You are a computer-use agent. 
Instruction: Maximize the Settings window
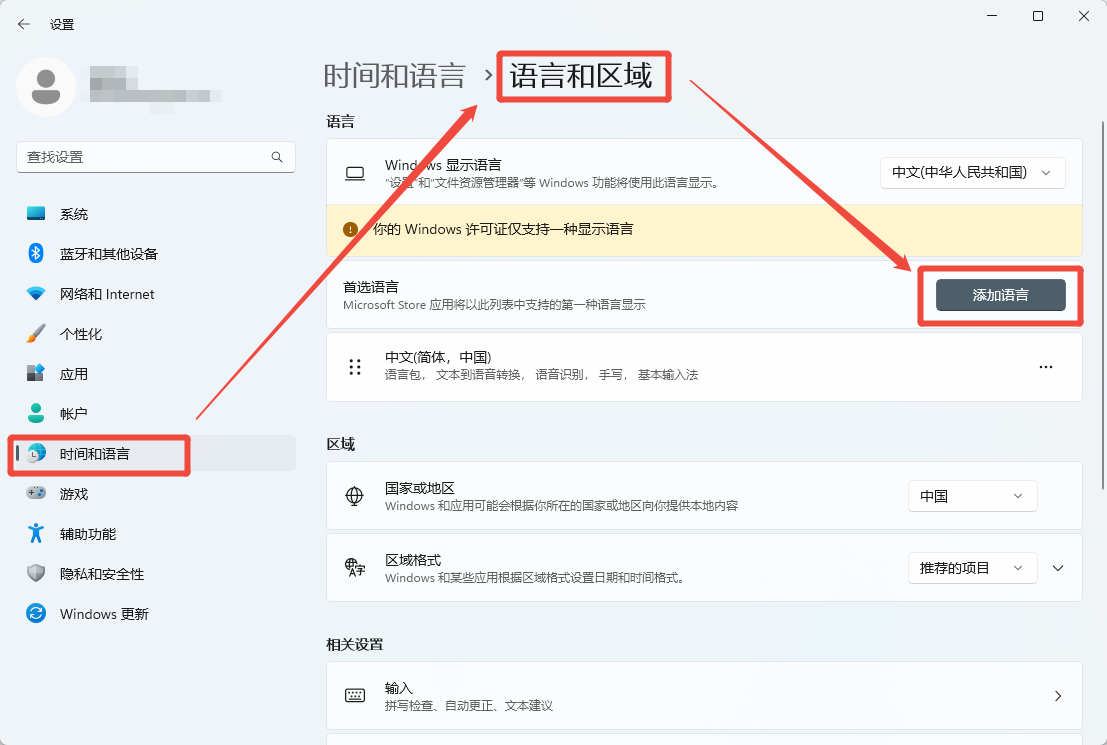(1038, 16)
